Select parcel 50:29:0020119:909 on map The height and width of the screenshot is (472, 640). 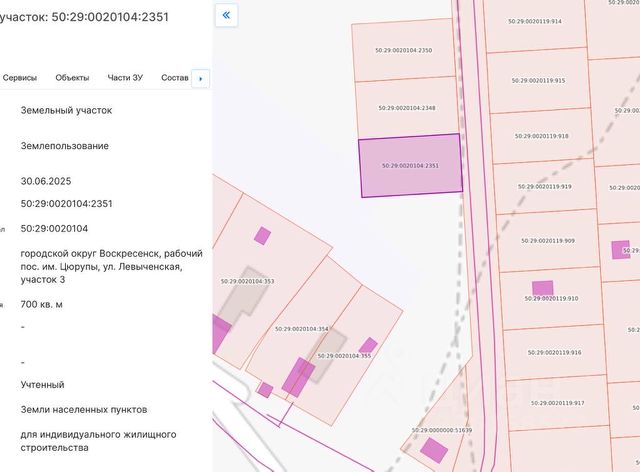(548, 241)
